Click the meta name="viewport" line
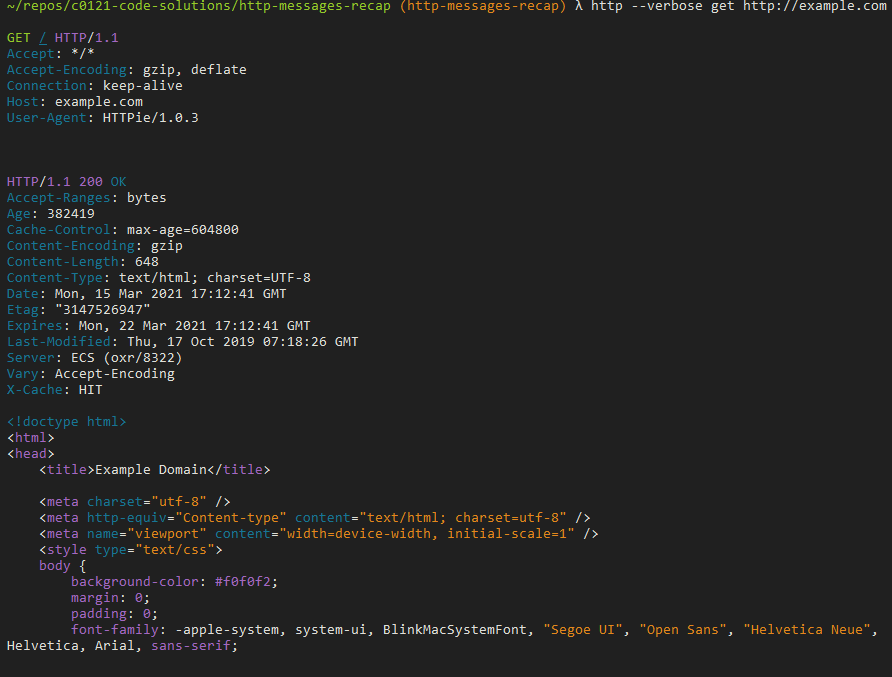Screen dimensions: 892x677 tap(319, 534)
